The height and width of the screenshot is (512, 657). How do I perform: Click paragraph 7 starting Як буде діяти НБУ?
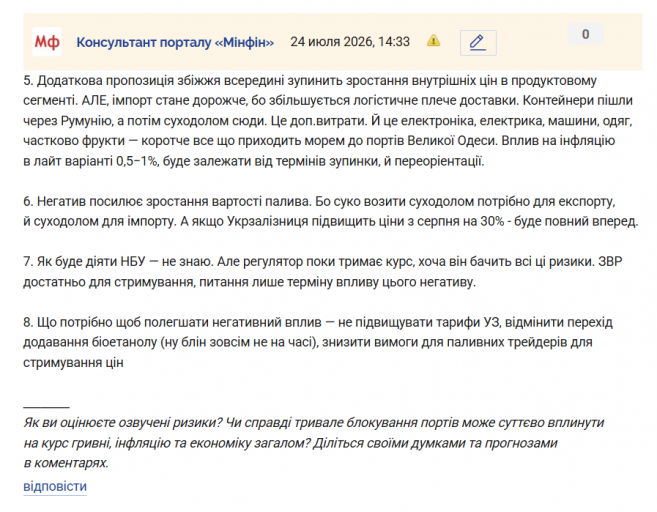[x=323, y=272]
